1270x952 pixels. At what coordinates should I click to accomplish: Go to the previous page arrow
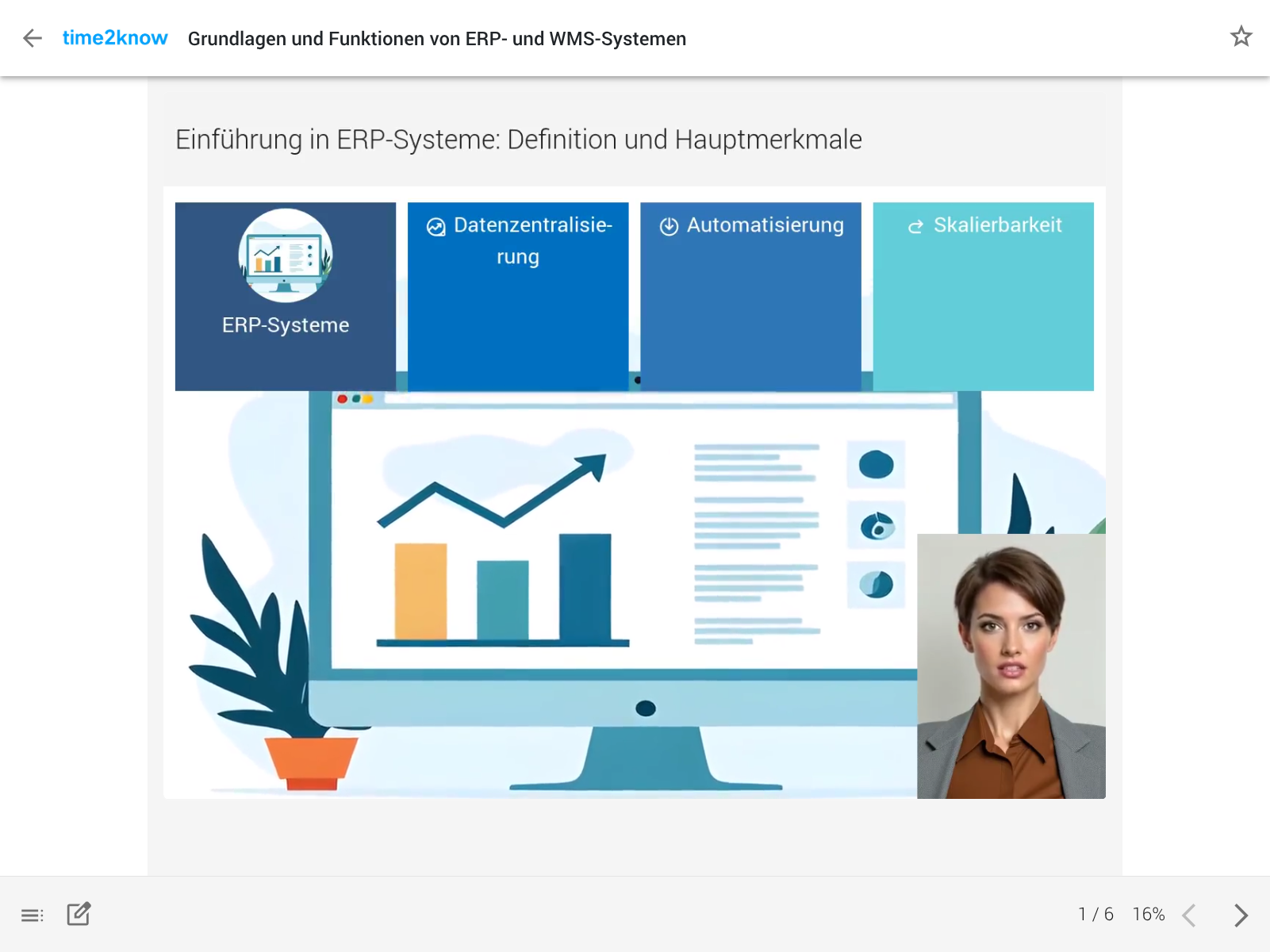point(1189,915)
